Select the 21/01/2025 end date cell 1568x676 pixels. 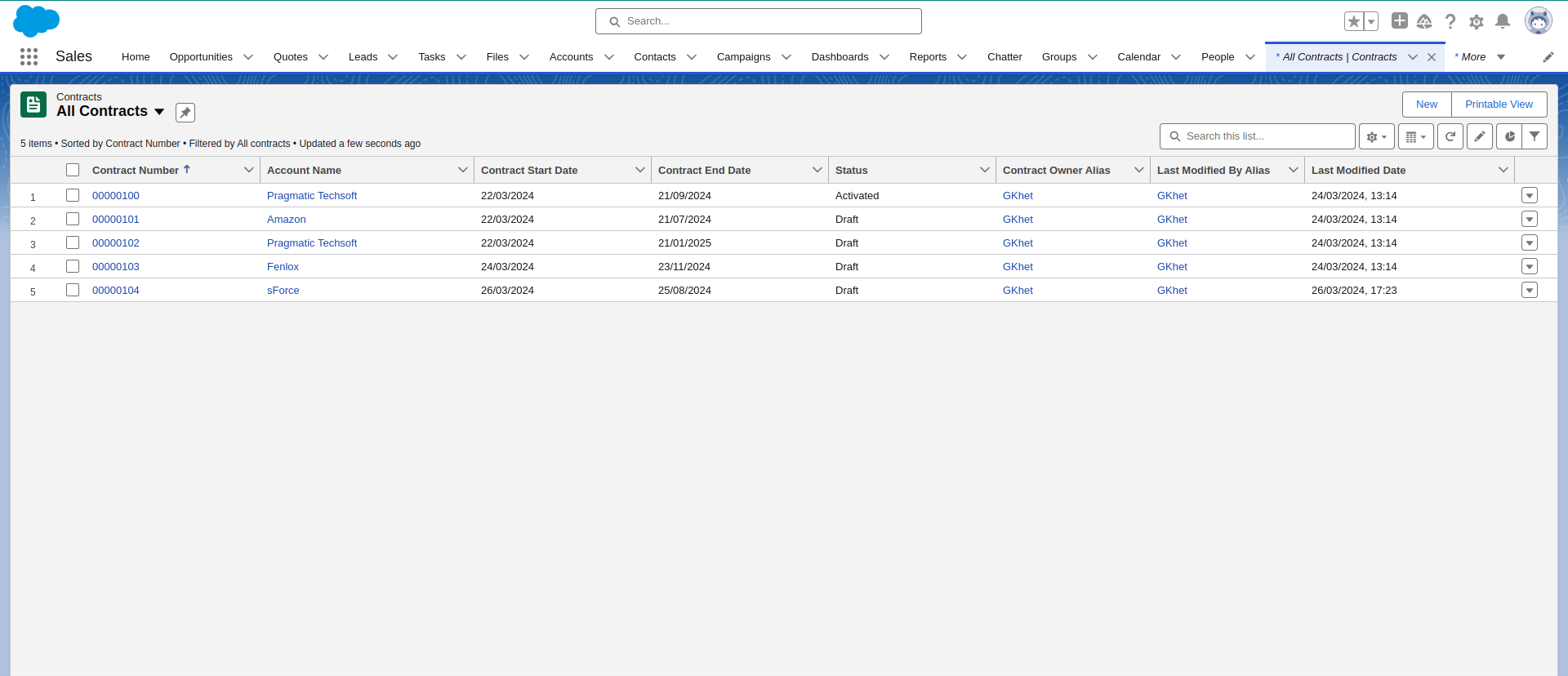pos(684,243)
